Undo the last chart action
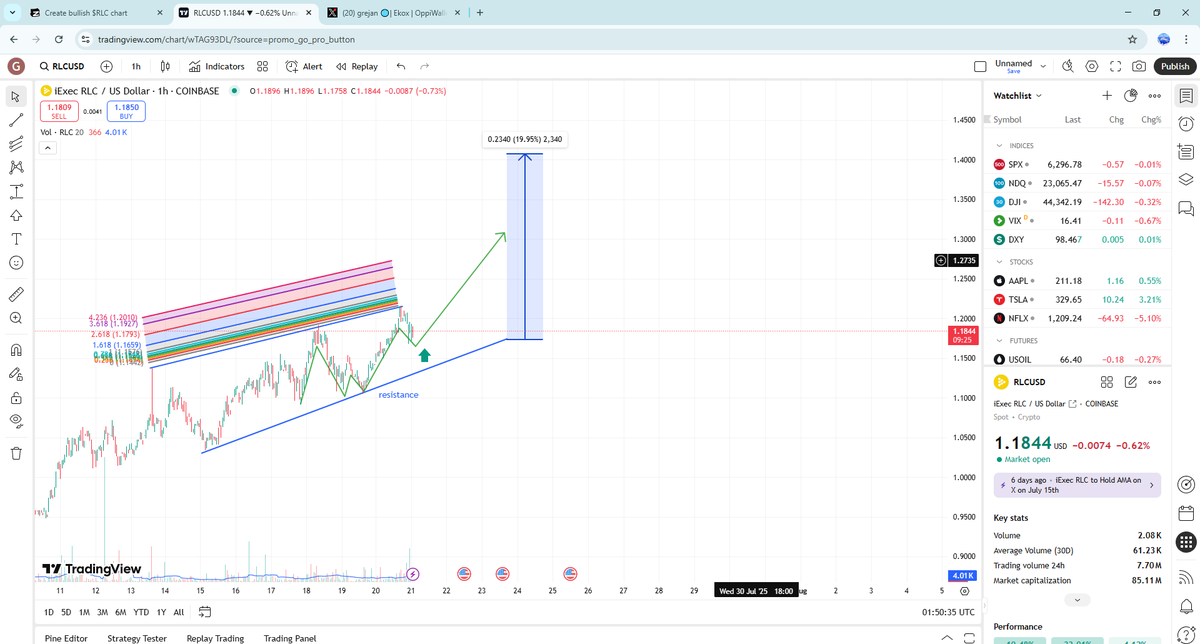 [401, 66]
